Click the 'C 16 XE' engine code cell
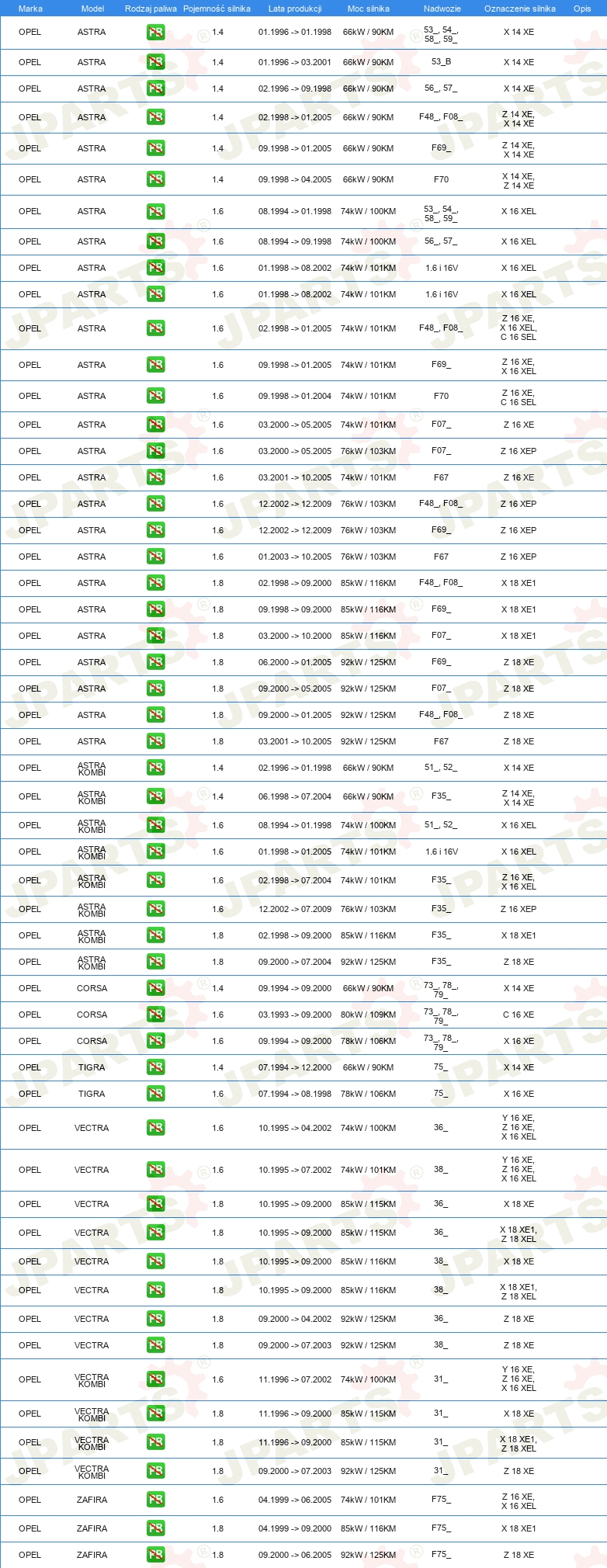Image resolution: width=607 pixels, height=1568 pixels. click(519, 1015)
